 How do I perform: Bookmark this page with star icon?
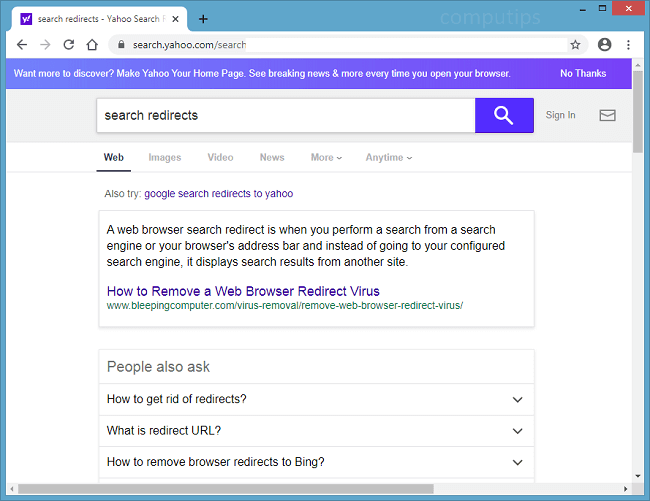tap(575, 45)
